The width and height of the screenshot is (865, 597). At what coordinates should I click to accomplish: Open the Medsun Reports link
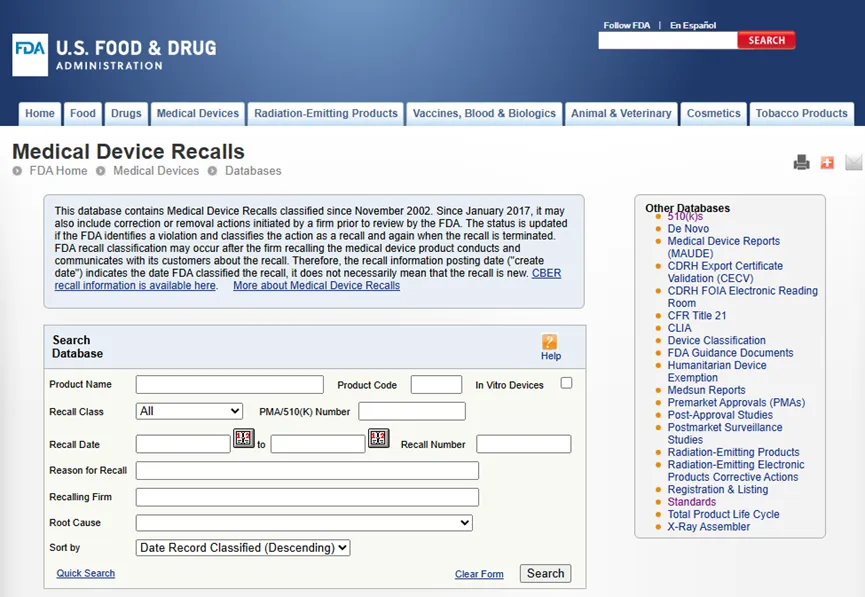tap(706, 390)
